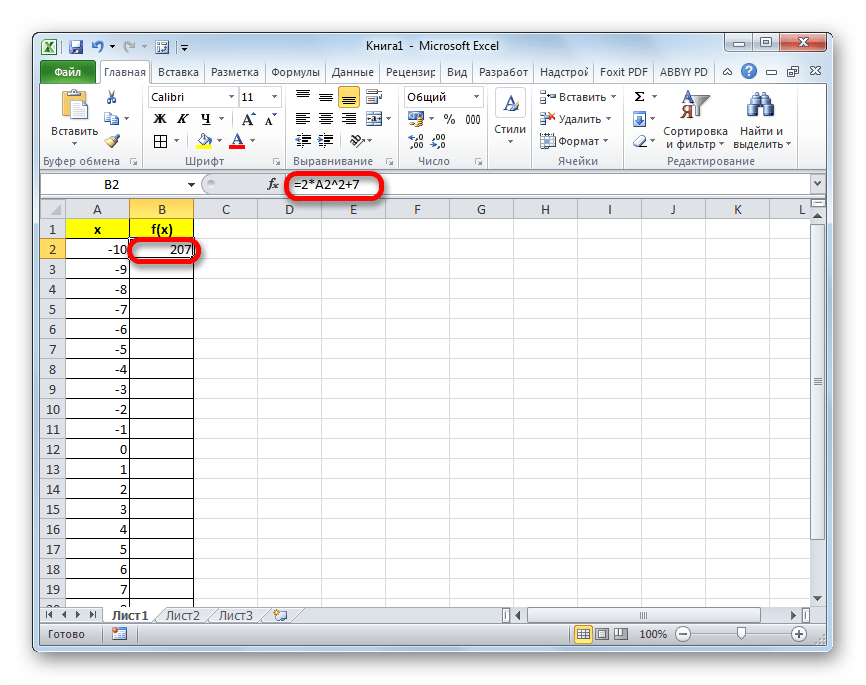Expand the Общий number format dropdown
This screenshot has height=685, width=866.
tap(476, 97)
